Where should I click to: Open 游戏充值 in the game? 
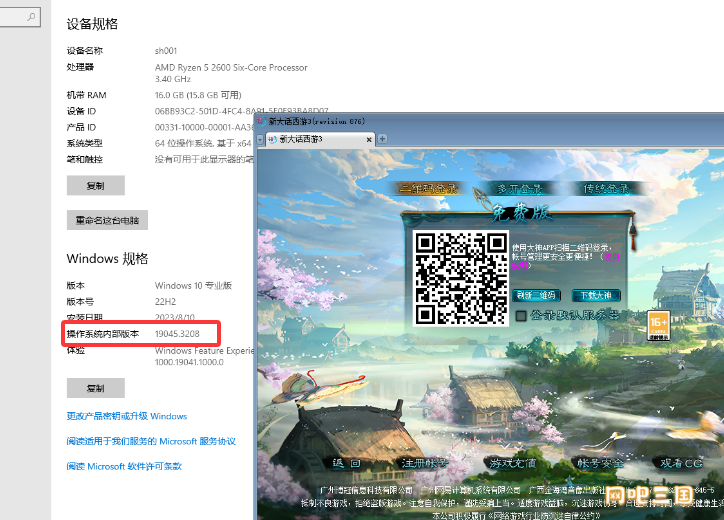[513, 463]
